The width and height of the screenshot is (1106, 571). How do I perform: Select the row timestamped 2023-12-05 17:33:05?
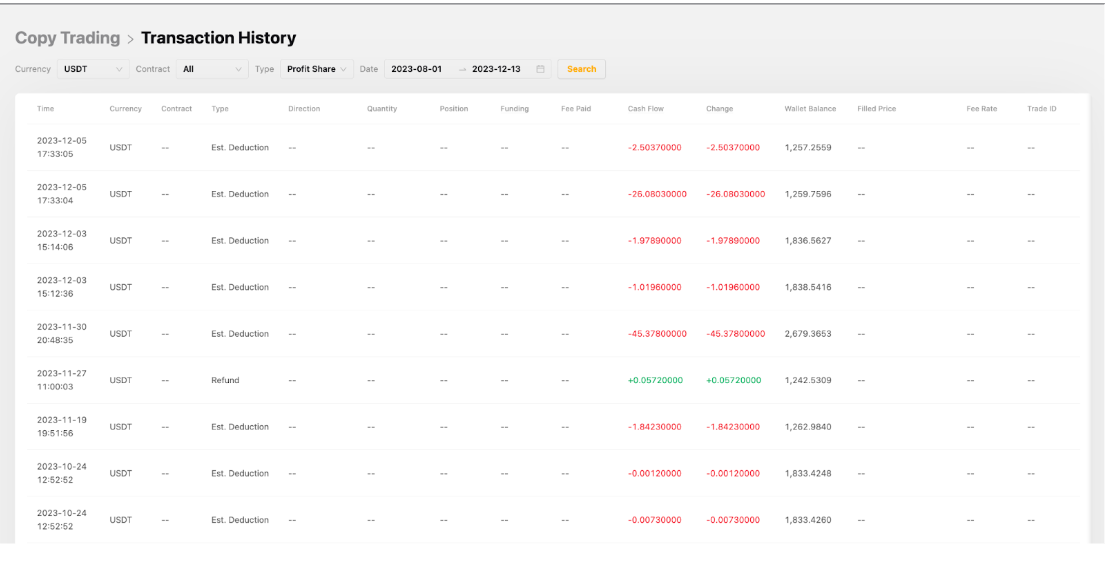(62, 147)
